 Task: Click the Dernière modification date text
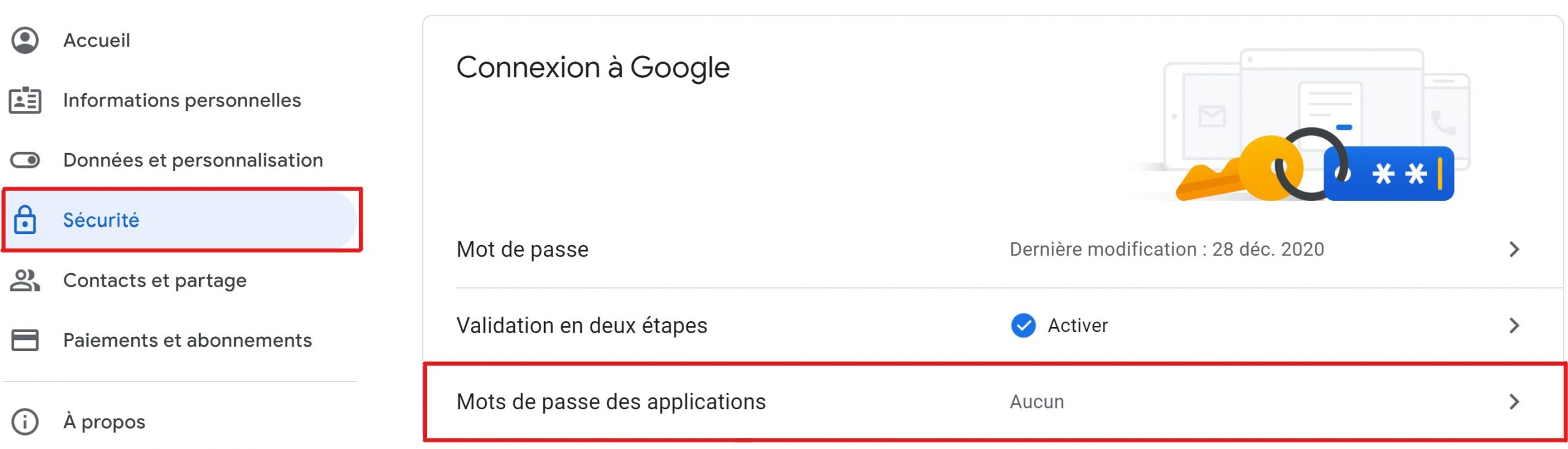pos(1167,249)
